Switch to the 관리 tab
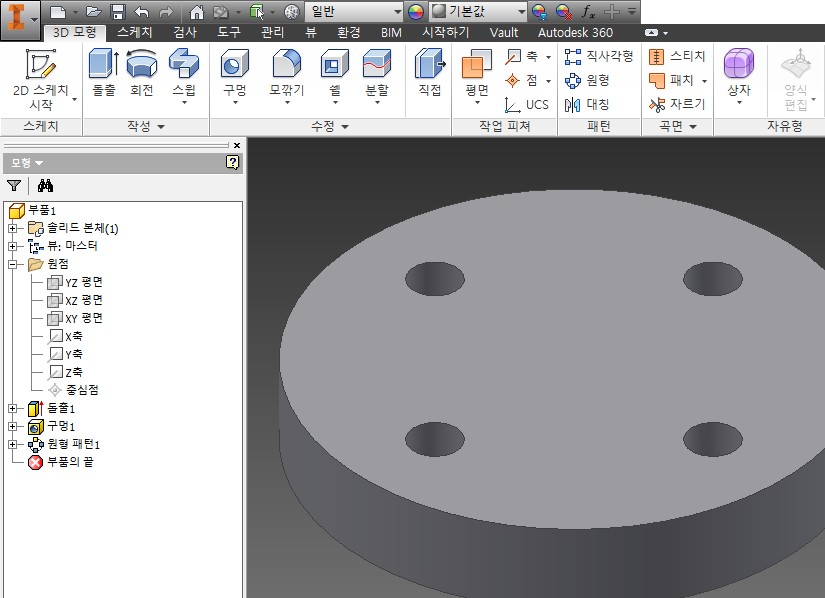825x598 pixels. [273, 33]
